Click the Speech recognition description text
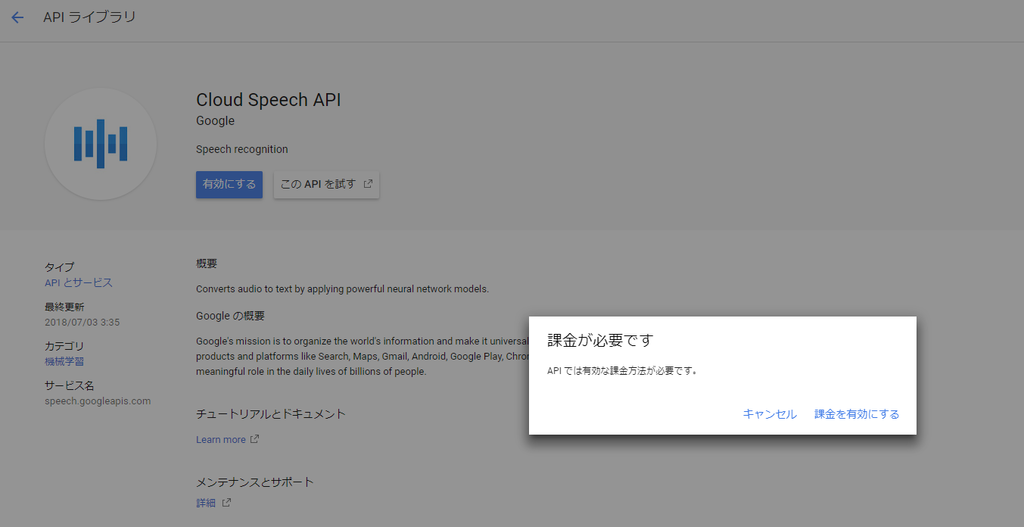Screen dimensions: 1024x527 242,149
